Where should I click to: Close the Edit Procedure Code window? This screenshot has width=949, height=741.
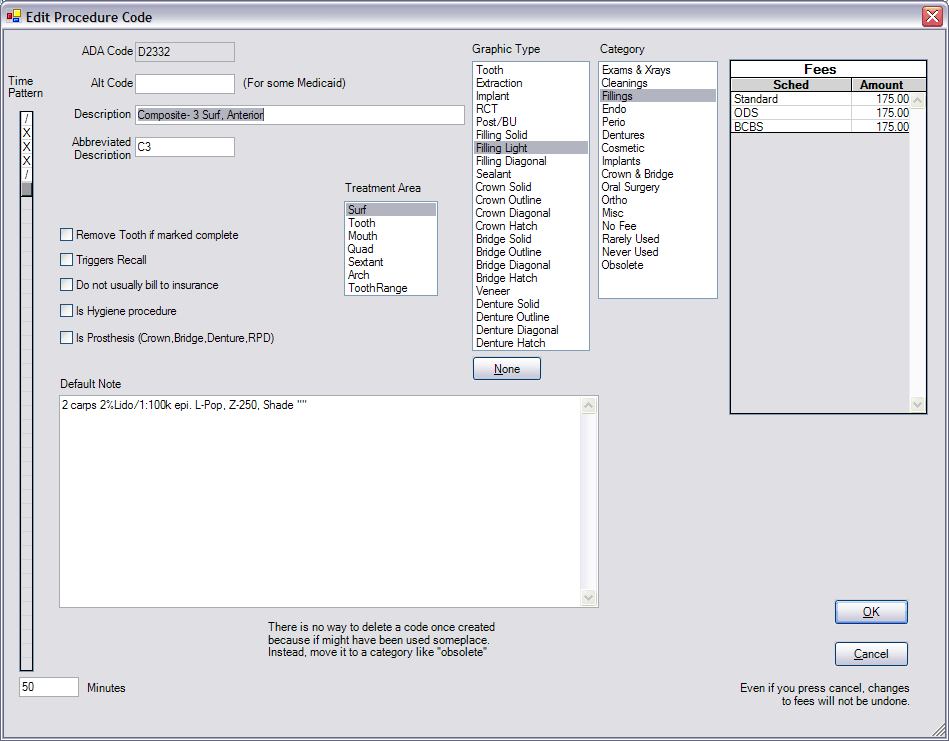932,16
